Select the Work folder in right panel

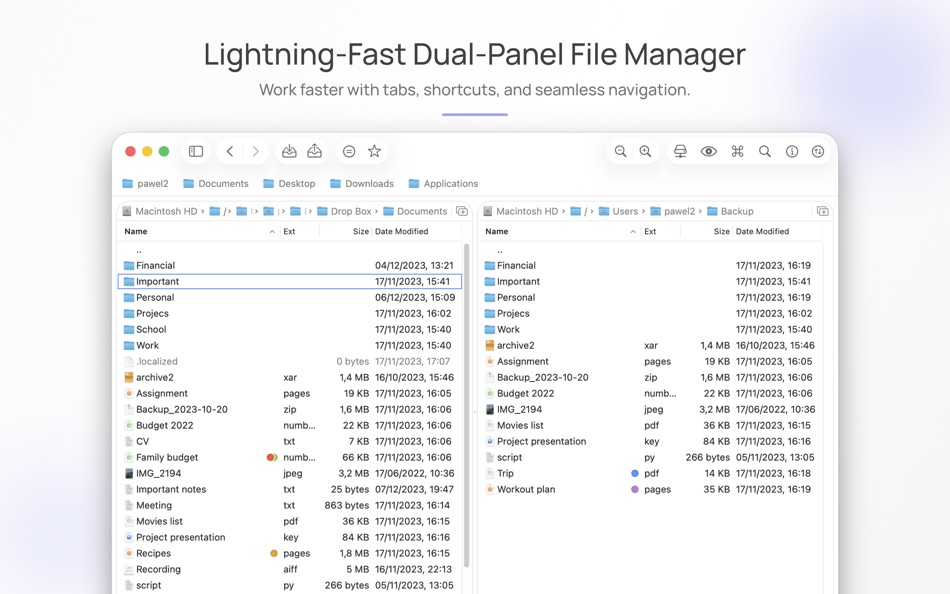(x=651, y=330)
